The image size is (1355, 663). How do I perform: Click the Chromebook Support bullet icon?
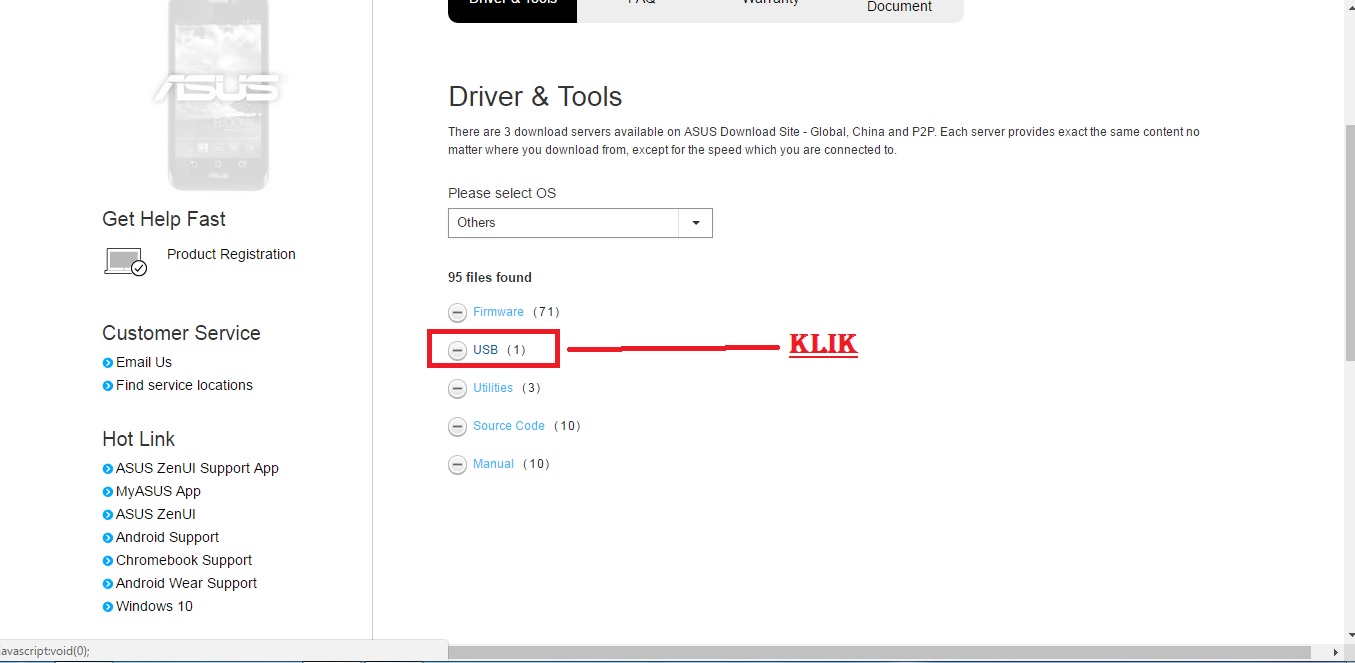pyautogui.click(x=107, y=561)
